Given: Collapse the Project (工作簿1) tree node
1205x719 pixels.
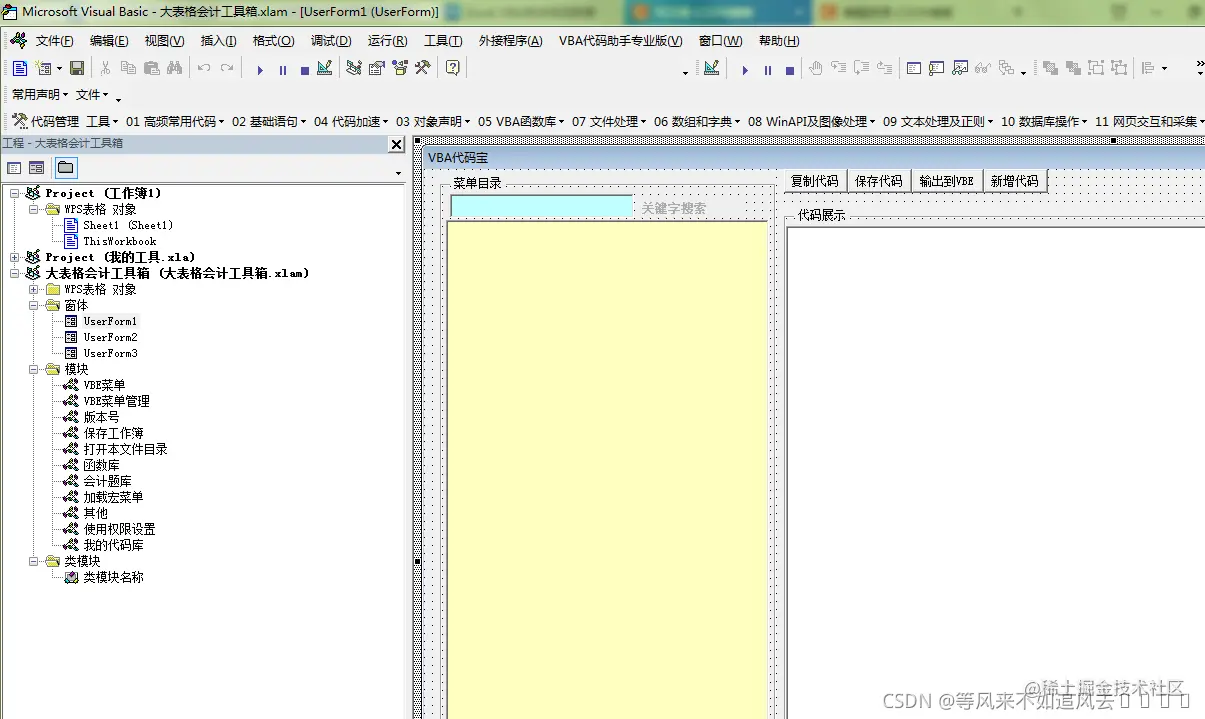Looking at the screenshot, I should click(15, 193).
